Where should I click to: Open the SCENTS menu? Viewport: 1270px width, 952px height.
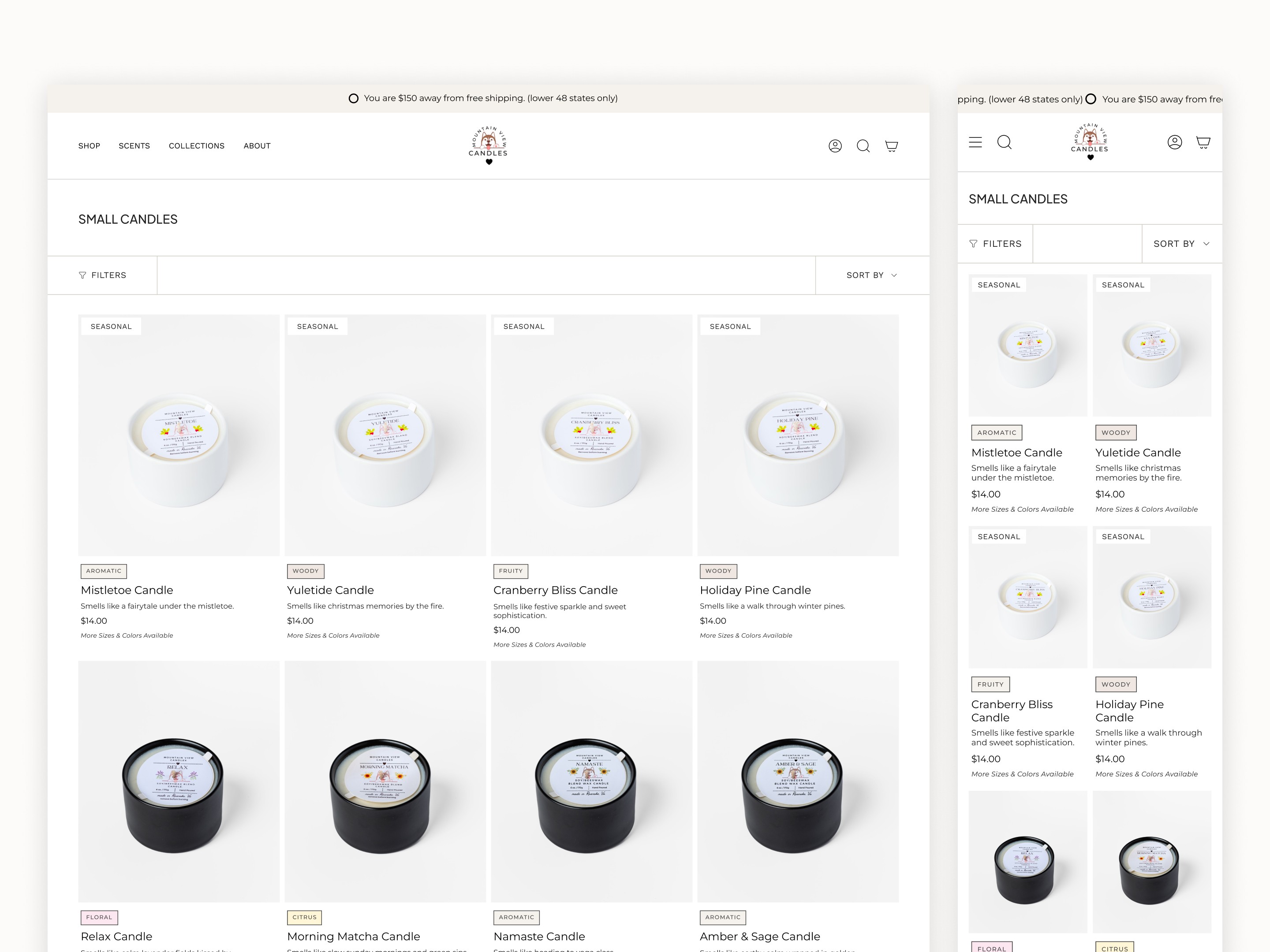(134, 146)
